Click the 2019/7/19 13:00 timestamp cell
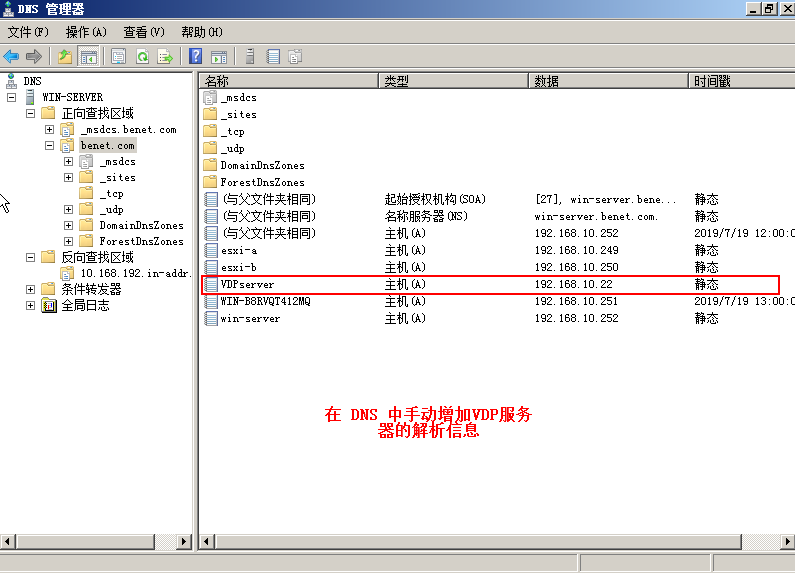 744,301
